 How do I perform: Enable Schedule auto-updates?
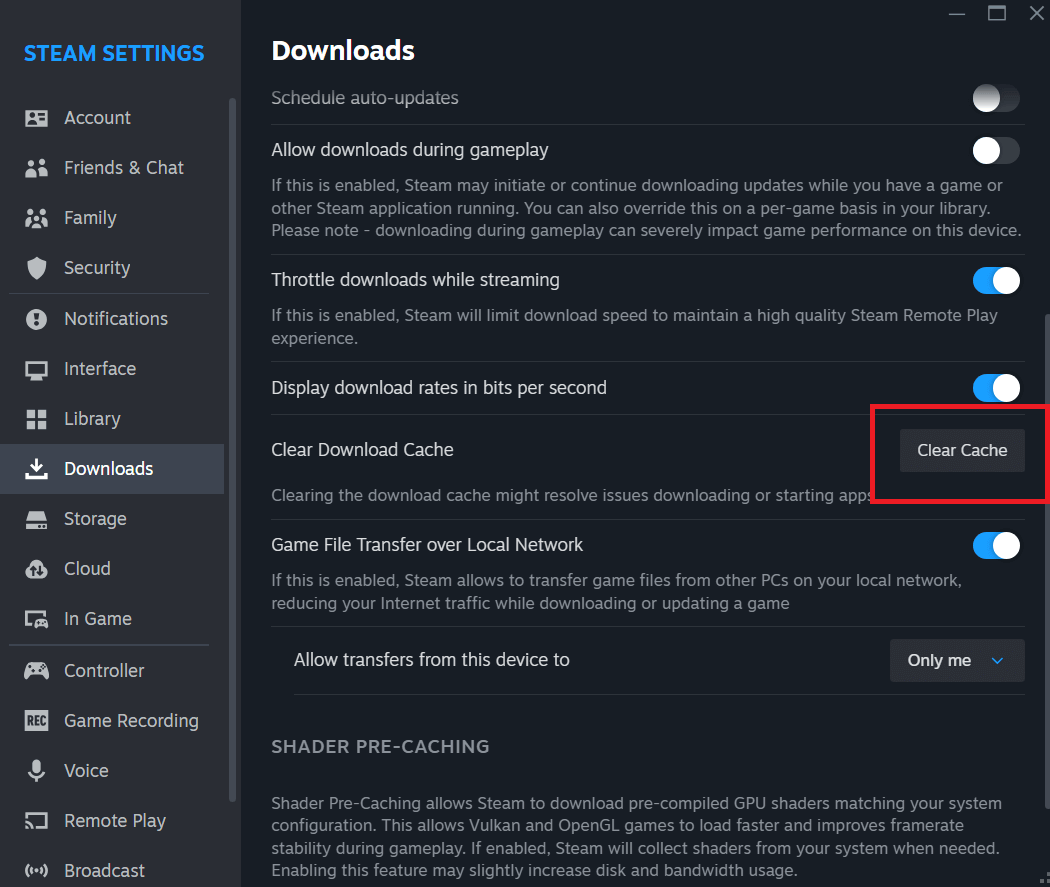(x=995, y=98)
